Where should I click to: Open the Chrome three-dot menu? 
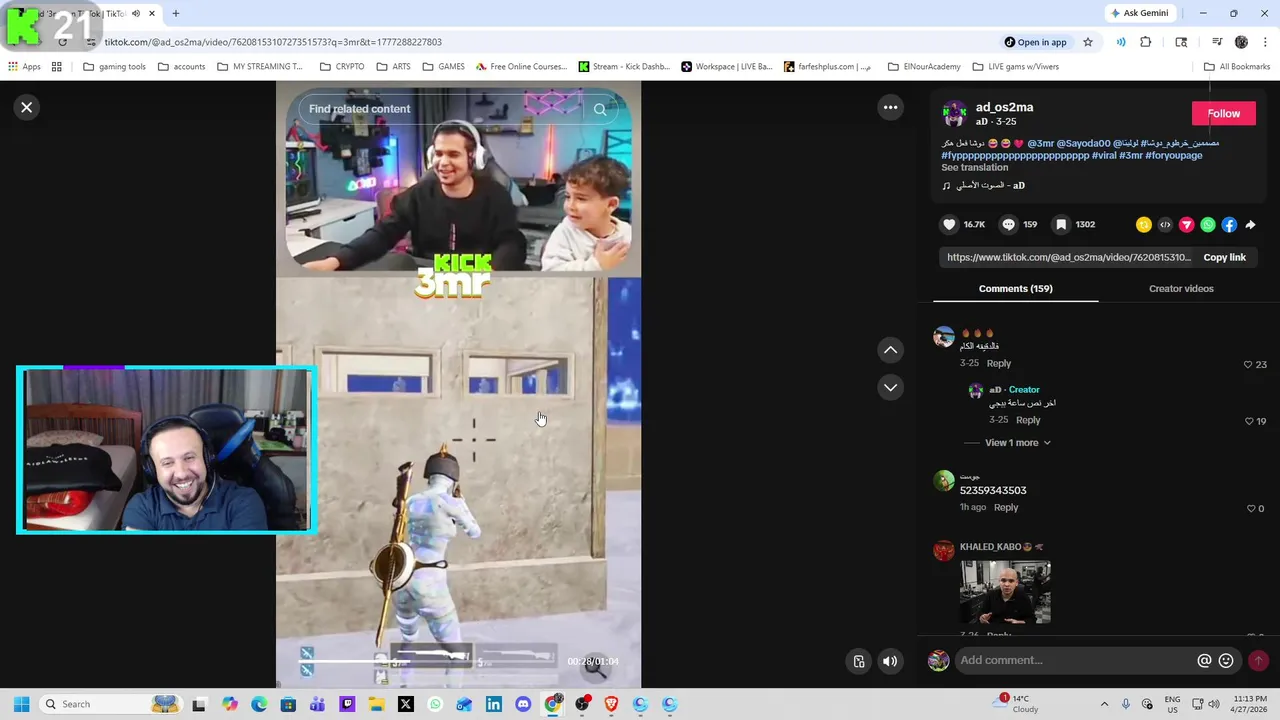pos(1266,42)
